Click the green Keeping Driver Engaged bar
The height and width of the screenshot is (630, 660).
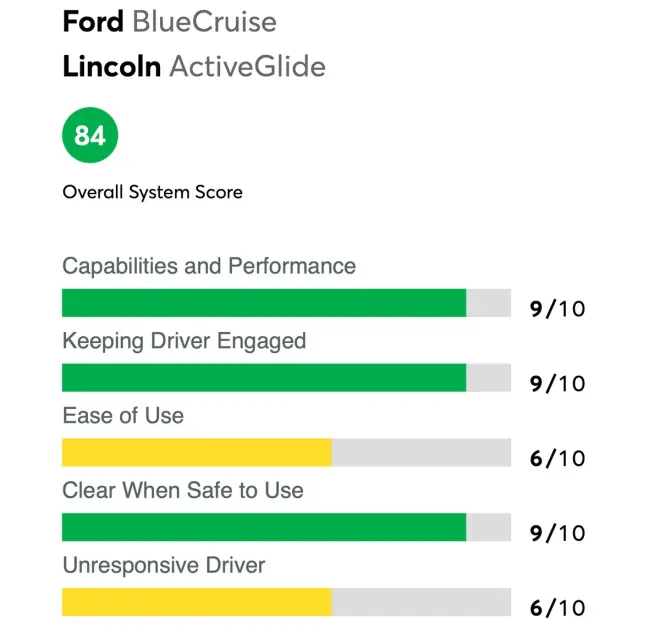click(x=264, y=378)
